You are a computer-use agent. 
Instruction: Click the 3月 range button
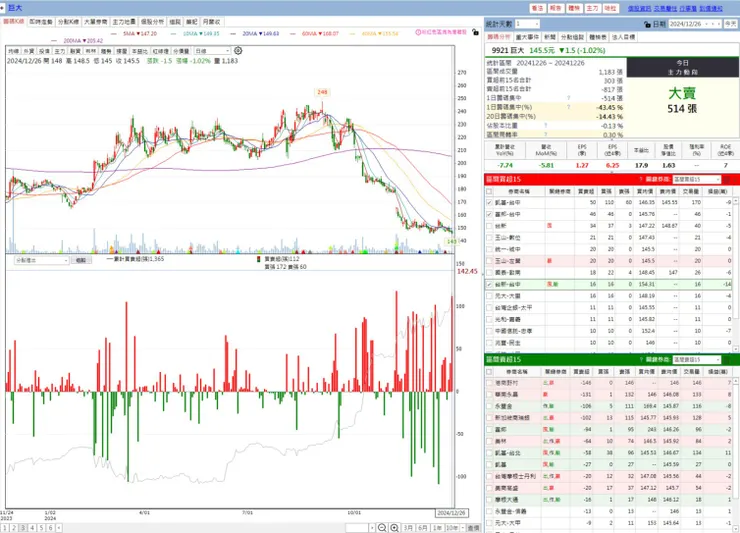(x=408, y=528)
